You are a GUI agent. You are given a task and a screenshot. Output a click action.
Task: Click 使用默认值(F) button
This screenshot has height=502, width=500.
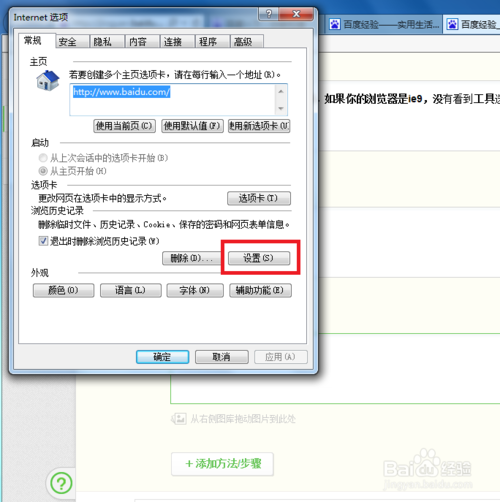coord(192,126)
